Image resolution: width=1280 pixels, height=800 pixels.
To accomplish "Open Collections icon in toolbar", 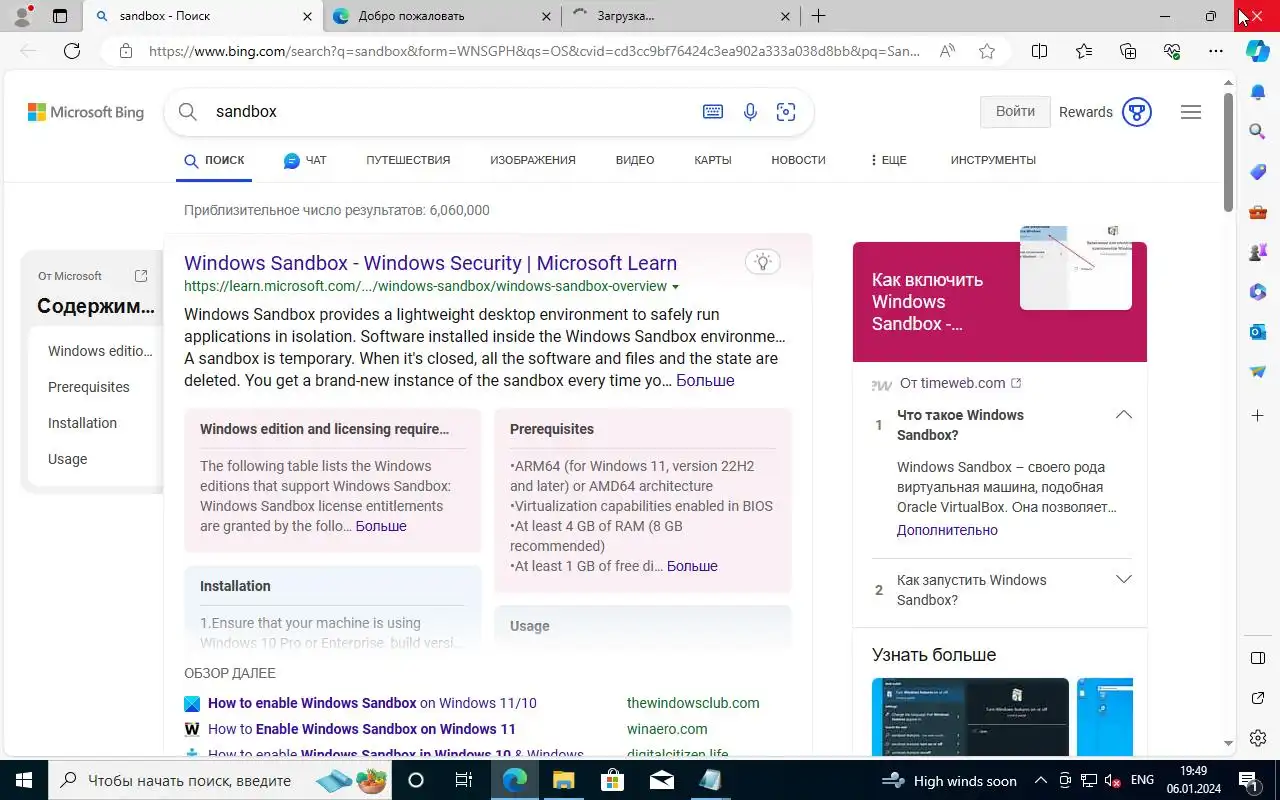I will [1128, 51].
